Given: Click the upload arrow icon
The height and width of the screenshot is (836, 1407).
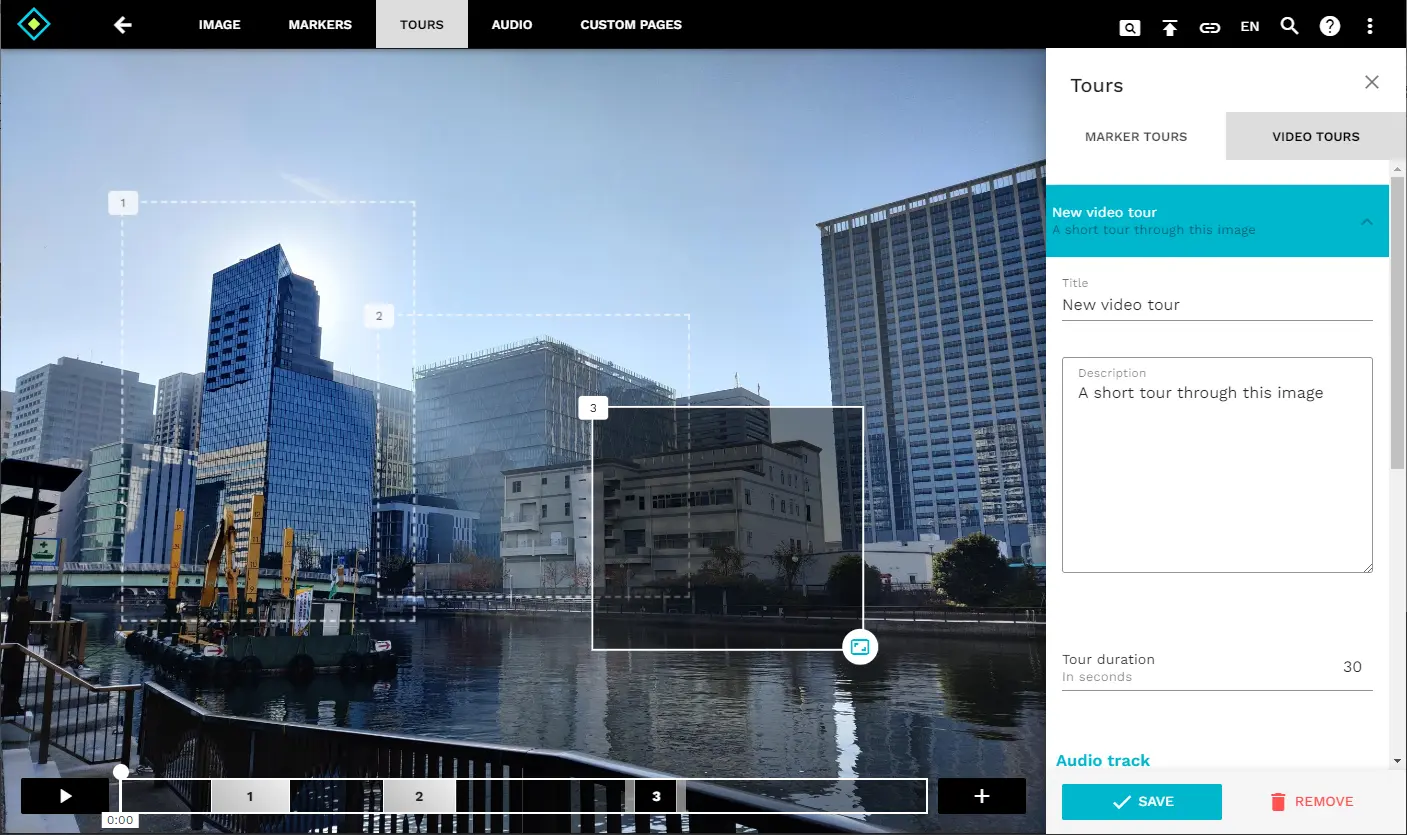Looking at the screenshot, I should [x=1169, y=27].
